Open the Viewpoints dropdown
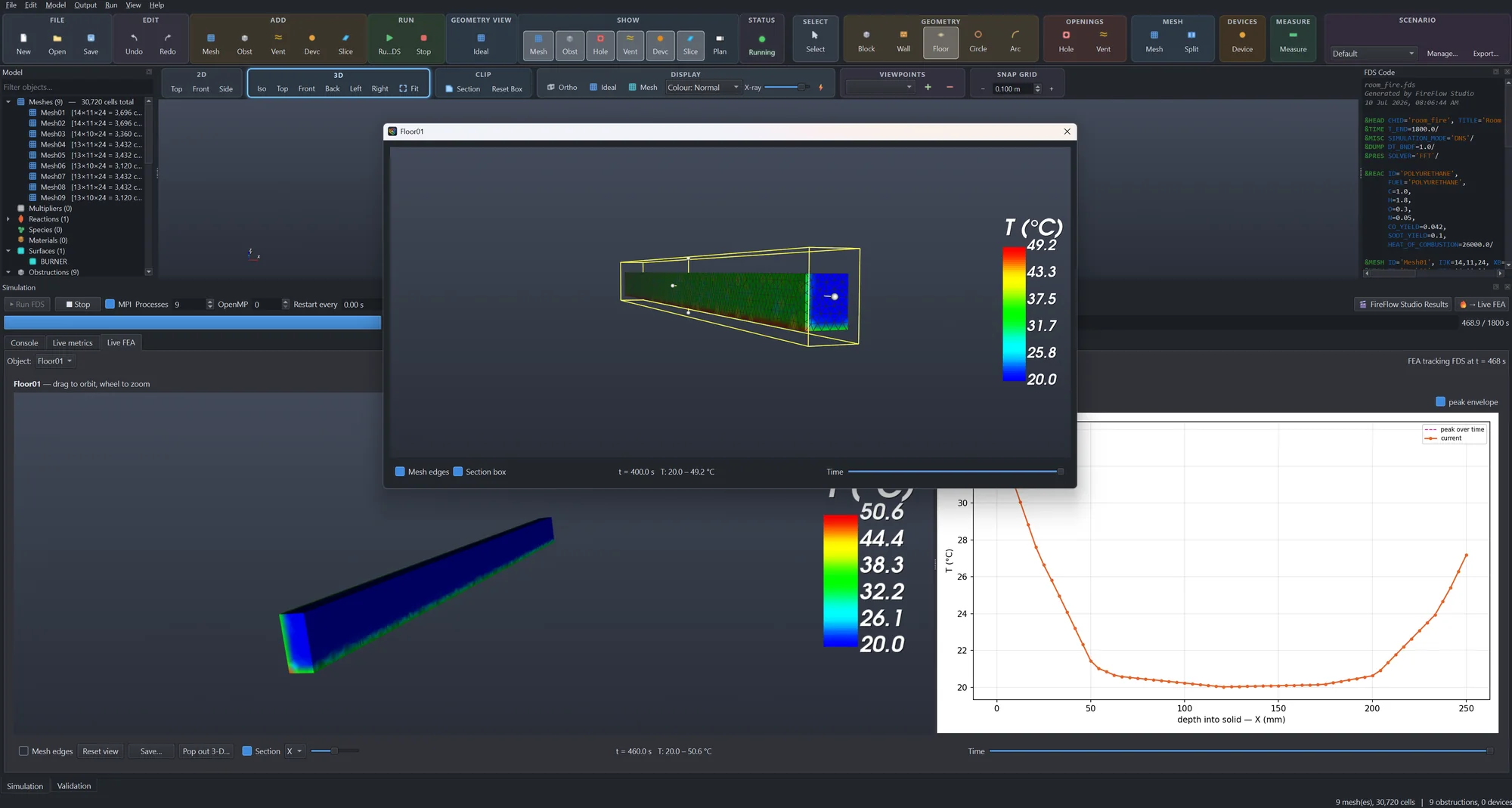 pos(881,88)
